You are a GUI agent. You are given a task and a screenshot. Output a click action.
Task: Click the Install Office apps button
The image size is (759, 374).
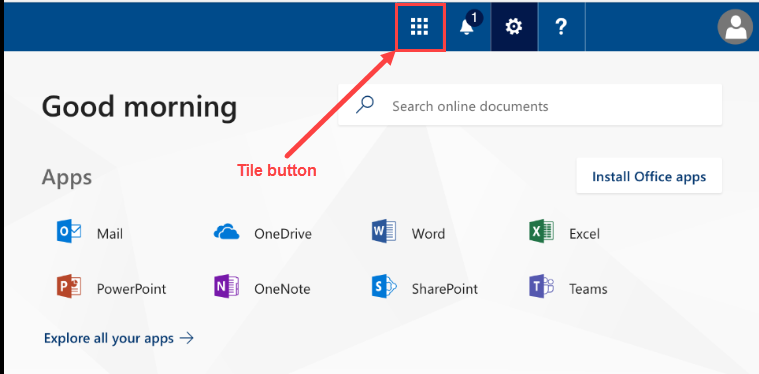[649, 176]
